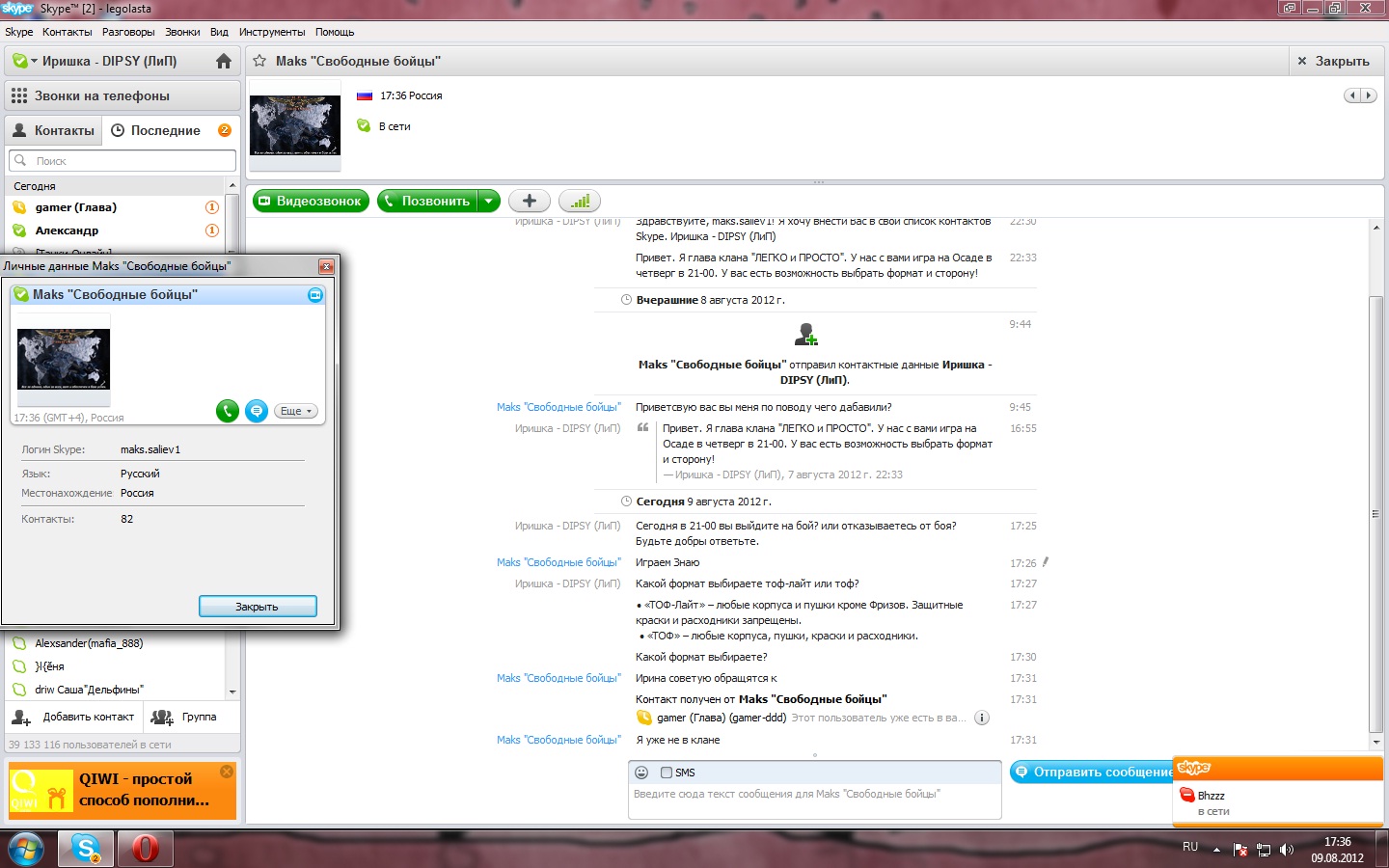The image size is (1389, 868).
Task: Open the Windows Start menu
Action: 26,849
